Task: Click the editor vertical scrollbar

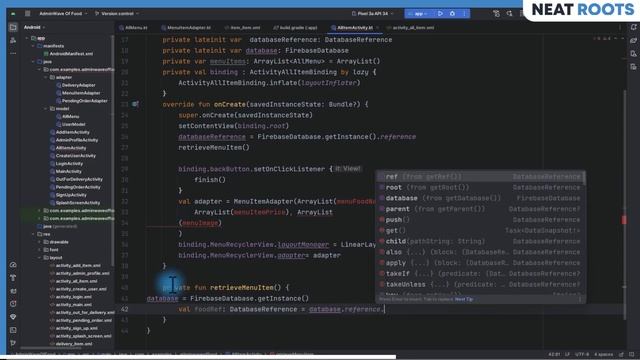Action: coord(625,204)
